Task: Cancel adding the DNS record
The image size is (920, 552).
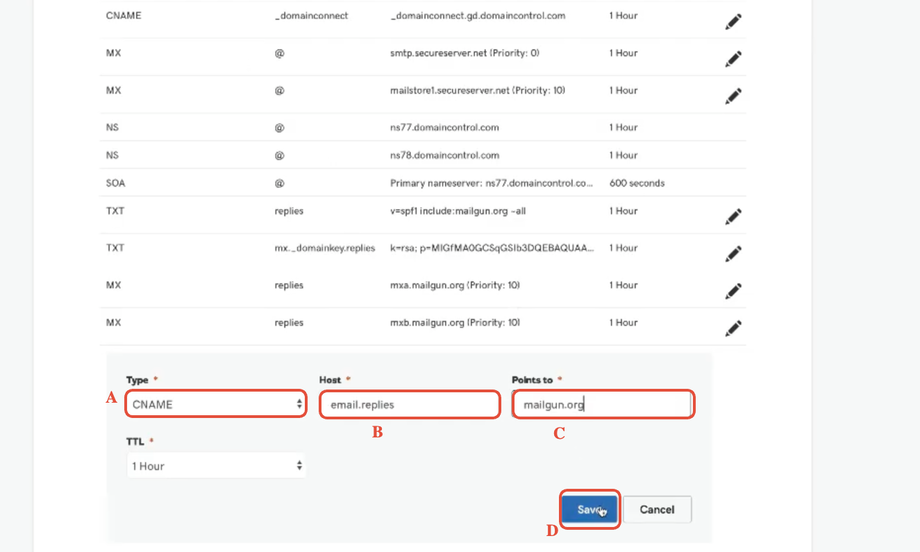Action: 657,509
